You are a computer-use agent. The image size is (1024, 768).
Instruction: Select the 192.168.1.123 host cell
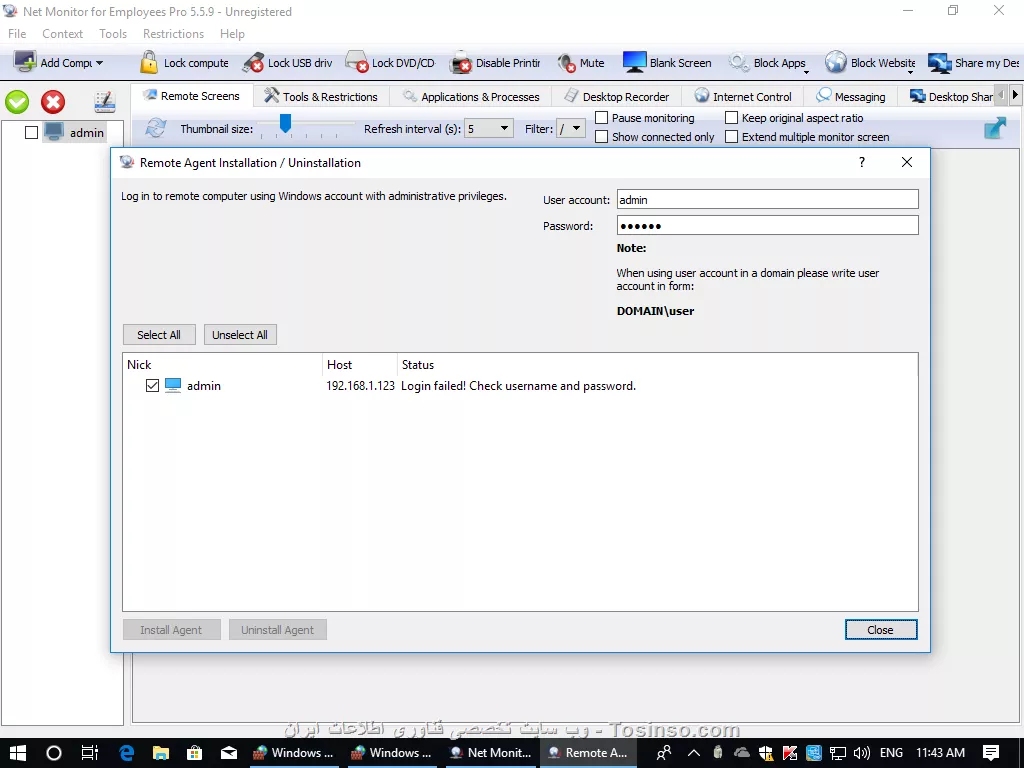click(360, 386)
